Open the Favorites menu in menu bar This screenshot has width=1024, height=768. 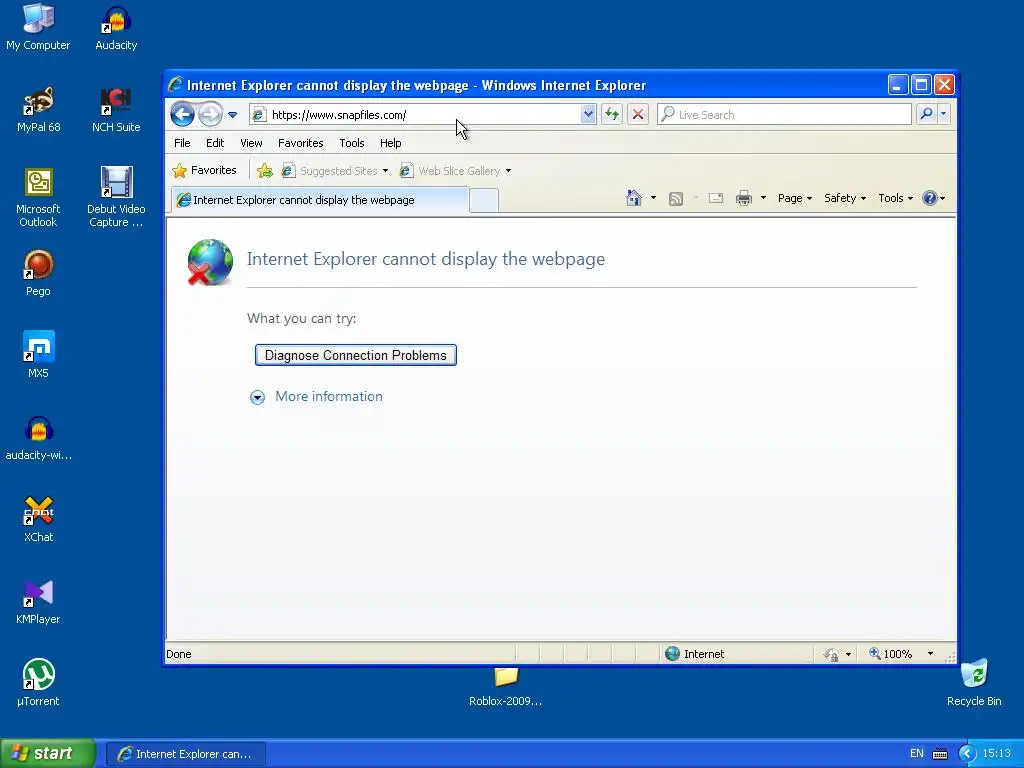[300, 143]
